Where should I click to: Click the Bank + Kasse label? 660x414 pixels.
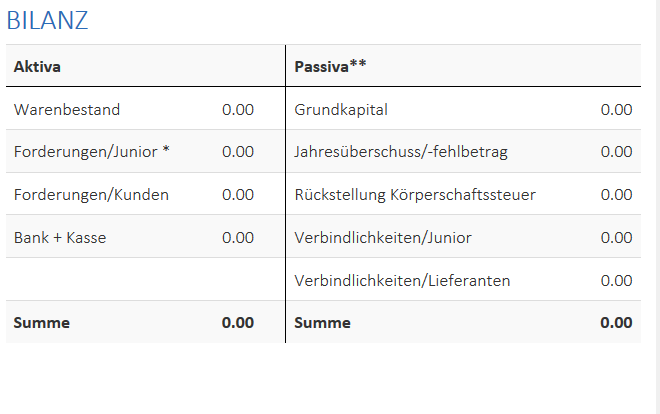pyautogui.click(x=60, y=238)
